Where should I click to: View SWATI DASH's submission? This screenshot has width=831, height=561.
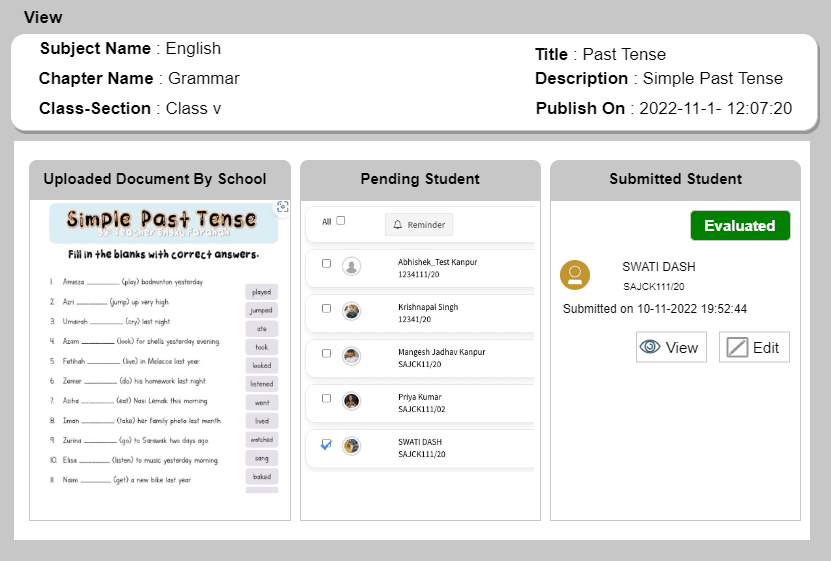coord(671,348)
